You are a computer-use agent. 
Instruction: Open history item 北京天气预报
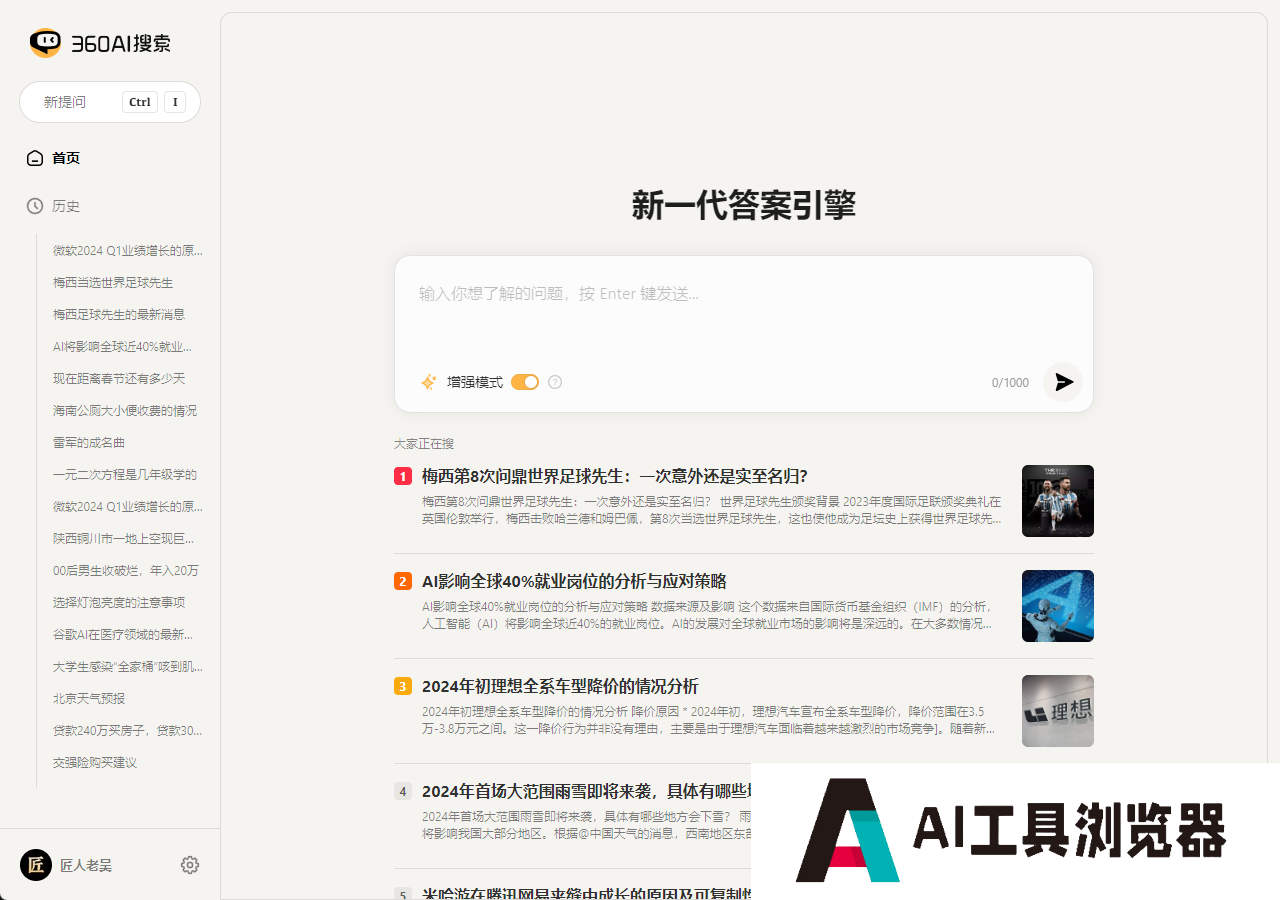pyautogui.click(x=89, y=699)
